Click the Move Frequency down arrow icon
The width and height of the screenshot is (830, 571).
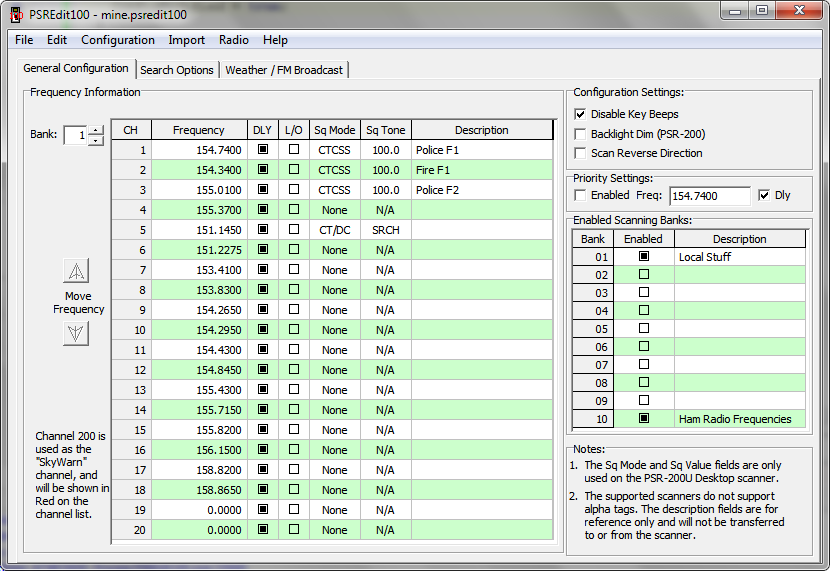76,333
